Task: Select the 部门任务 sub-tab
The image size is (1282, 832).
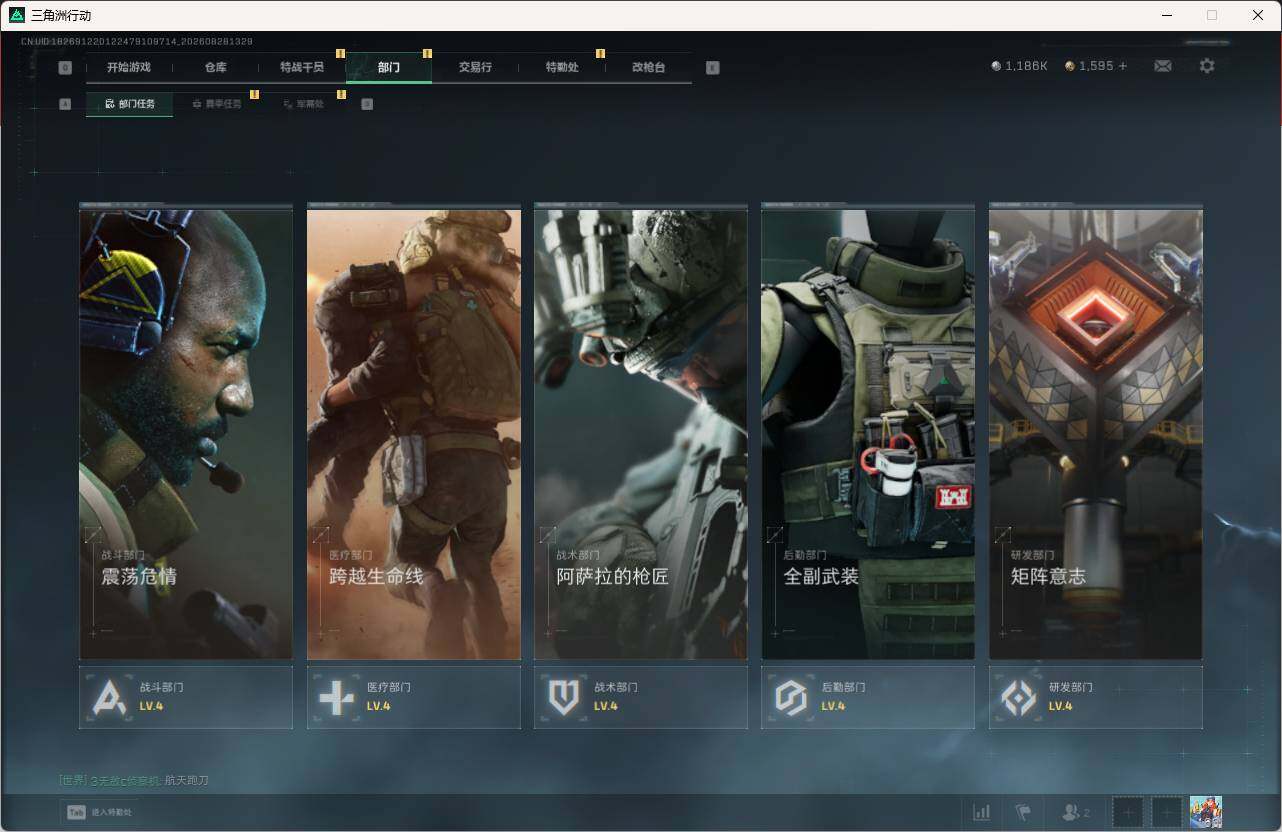Action: click(129, 104)
